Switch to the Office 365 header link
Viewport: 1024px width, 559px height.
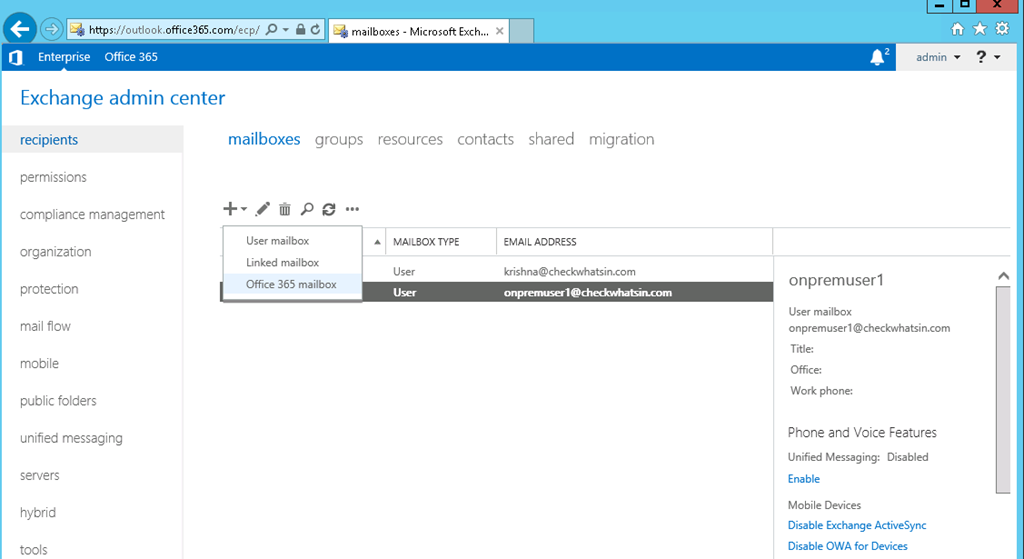pyautogui.click(x=131, y=57)
